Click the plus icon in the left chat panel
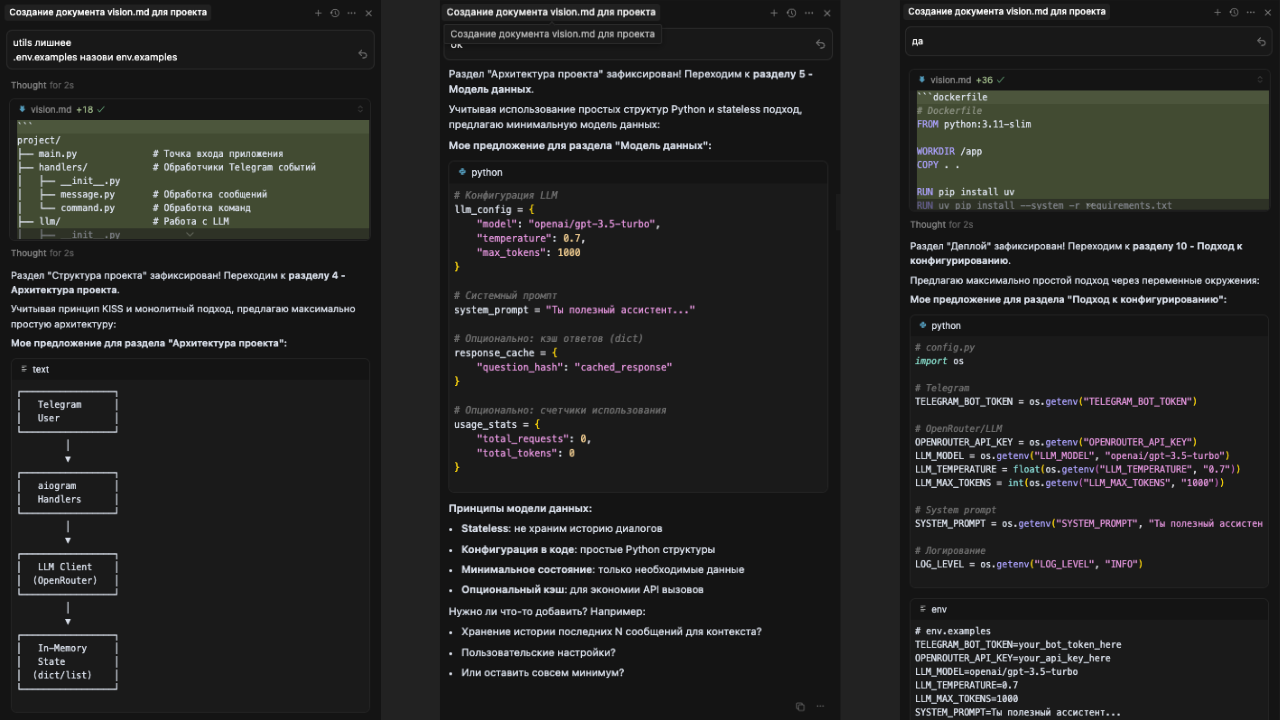This screenshot has width=1280, height=720. click(x=318, y=13)
